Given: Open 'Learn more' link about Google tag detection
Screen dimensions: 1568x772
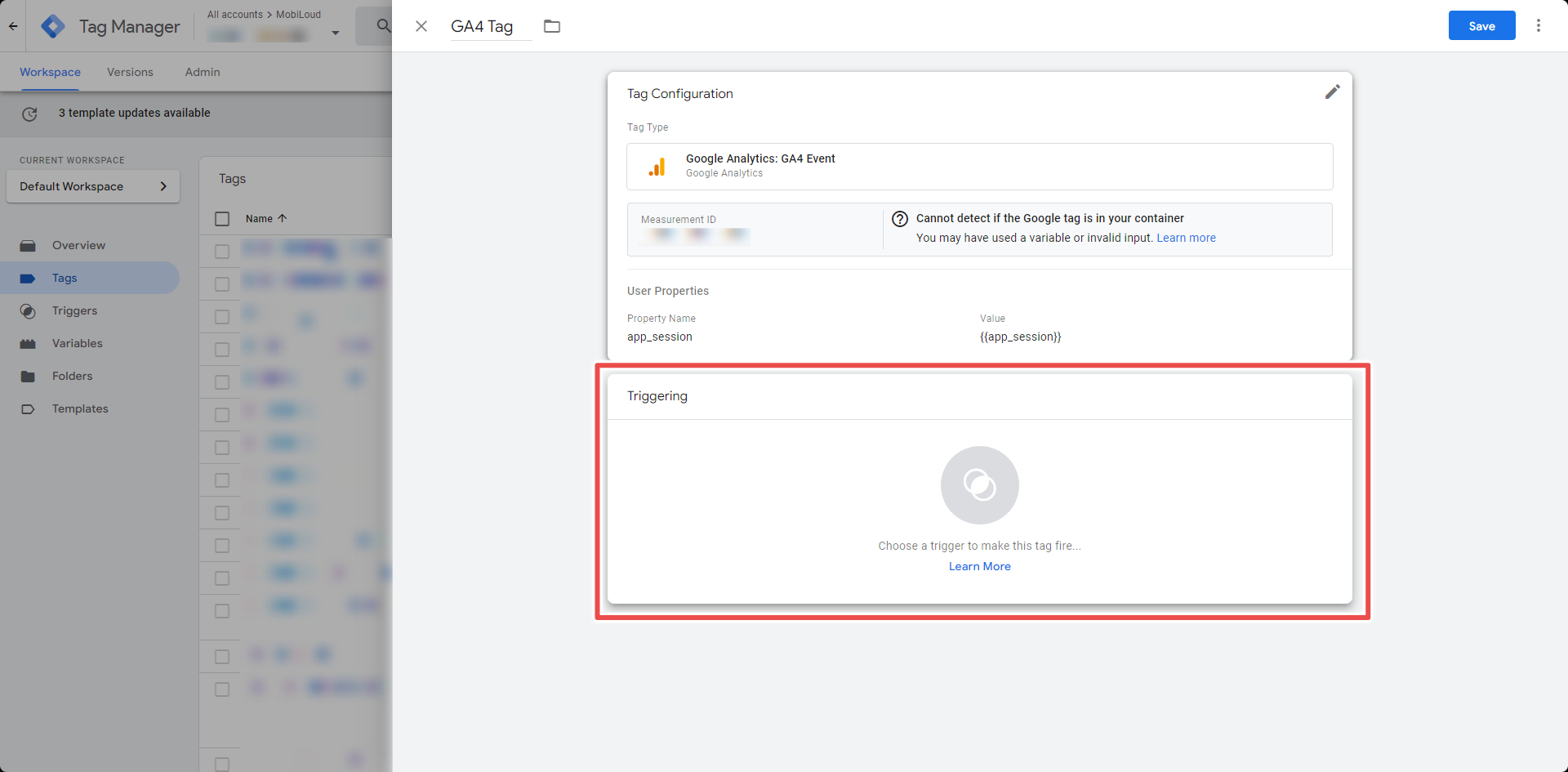Looking at the screenshot, I should [1186, 238].
